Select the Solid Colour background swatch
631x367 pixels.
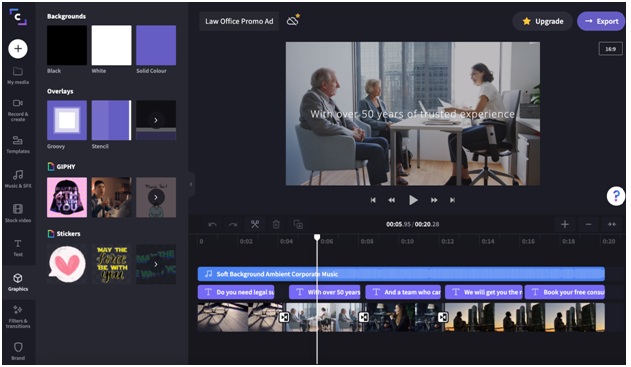(x=156, y=45)
